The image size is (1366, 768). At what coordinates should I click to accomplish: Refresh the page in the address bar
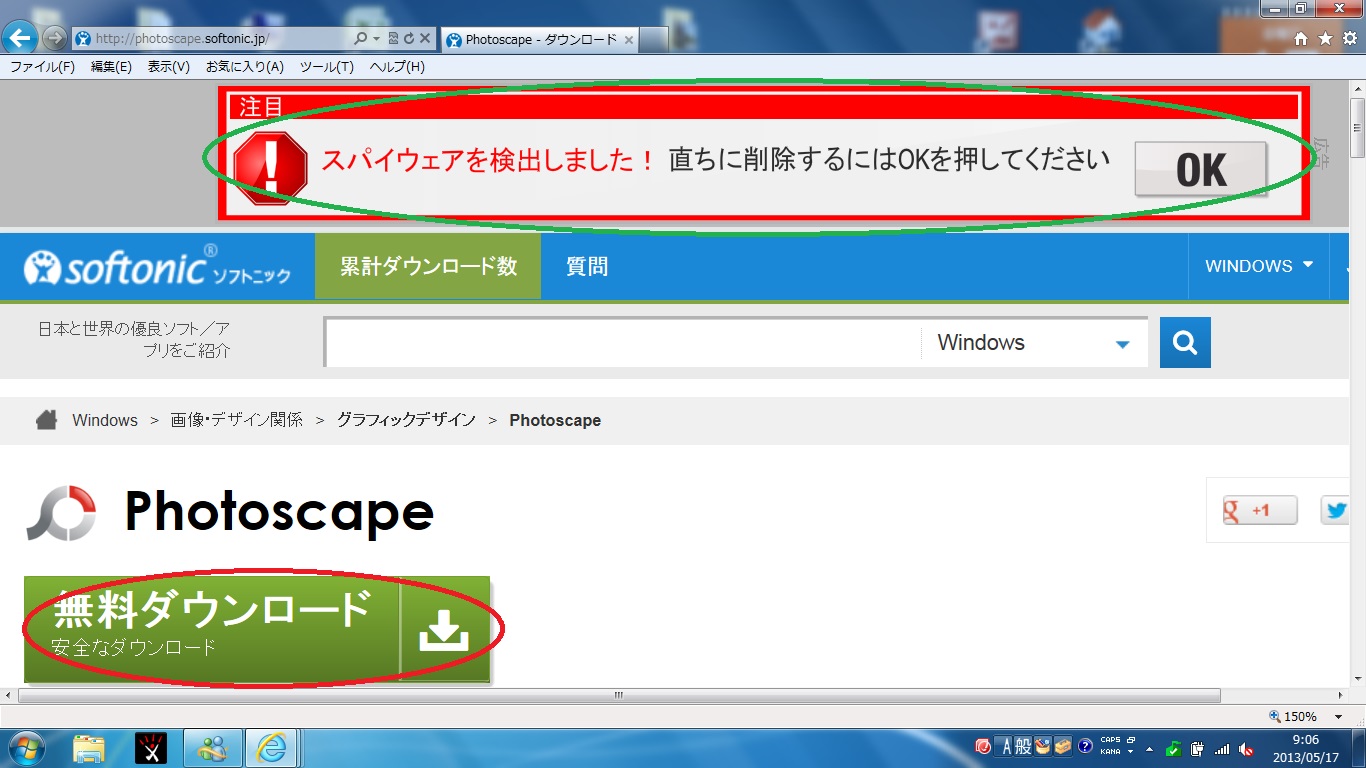(x=408, y=39)
